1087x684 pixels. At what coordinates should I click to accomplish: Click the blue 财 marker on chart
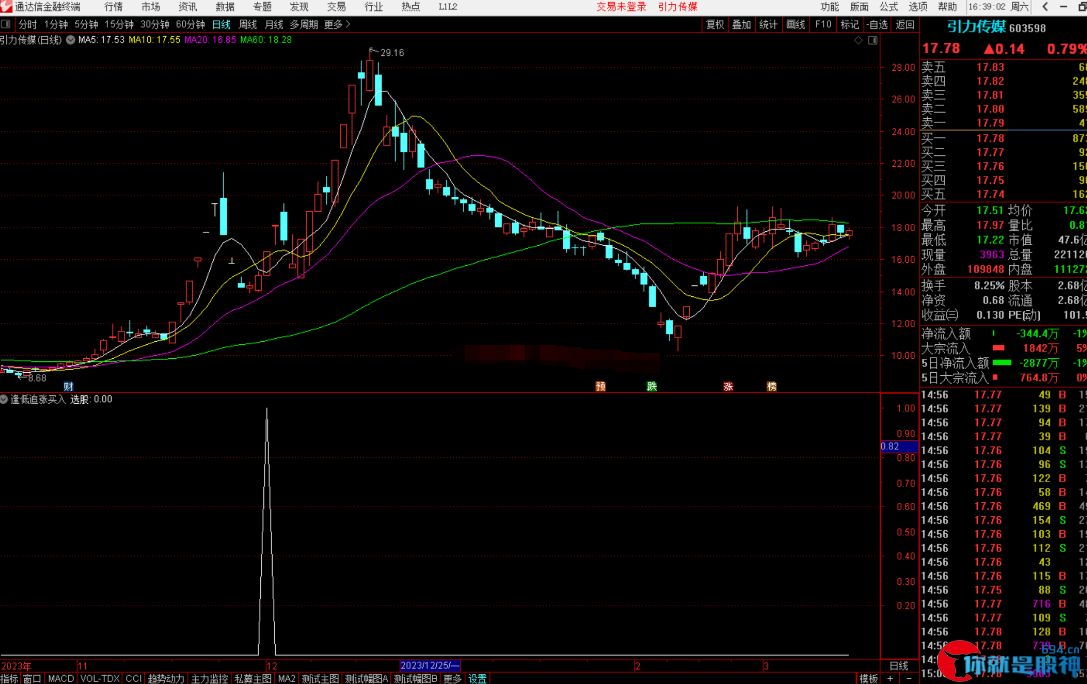pyautogui.click(x=68, y=386)
